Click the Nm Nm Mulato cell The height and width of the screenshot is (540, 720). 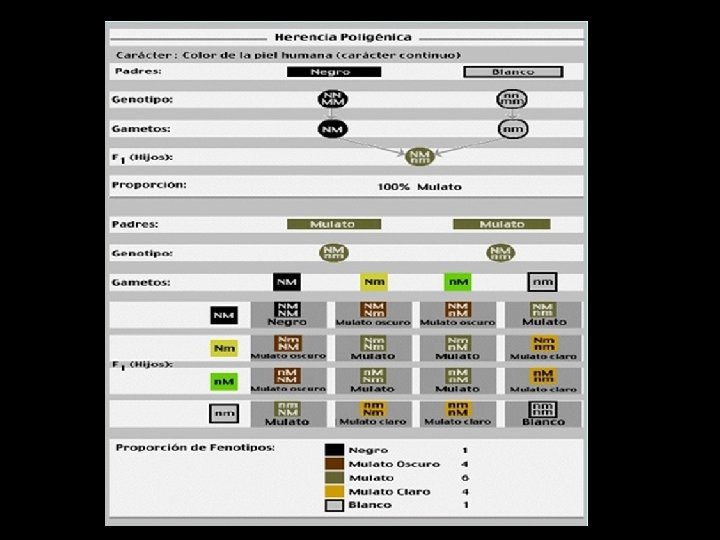373,348
